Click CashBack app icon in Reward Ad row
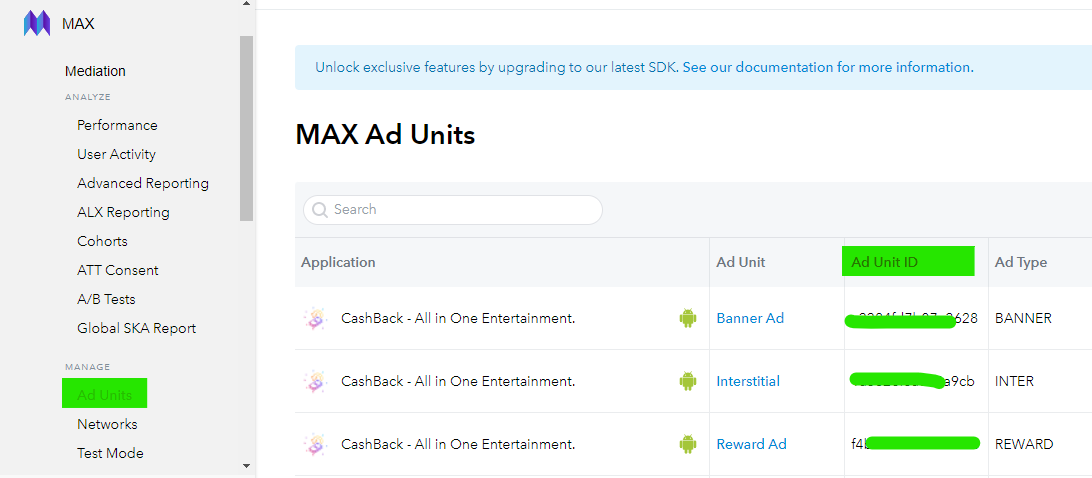 [315, 444]
